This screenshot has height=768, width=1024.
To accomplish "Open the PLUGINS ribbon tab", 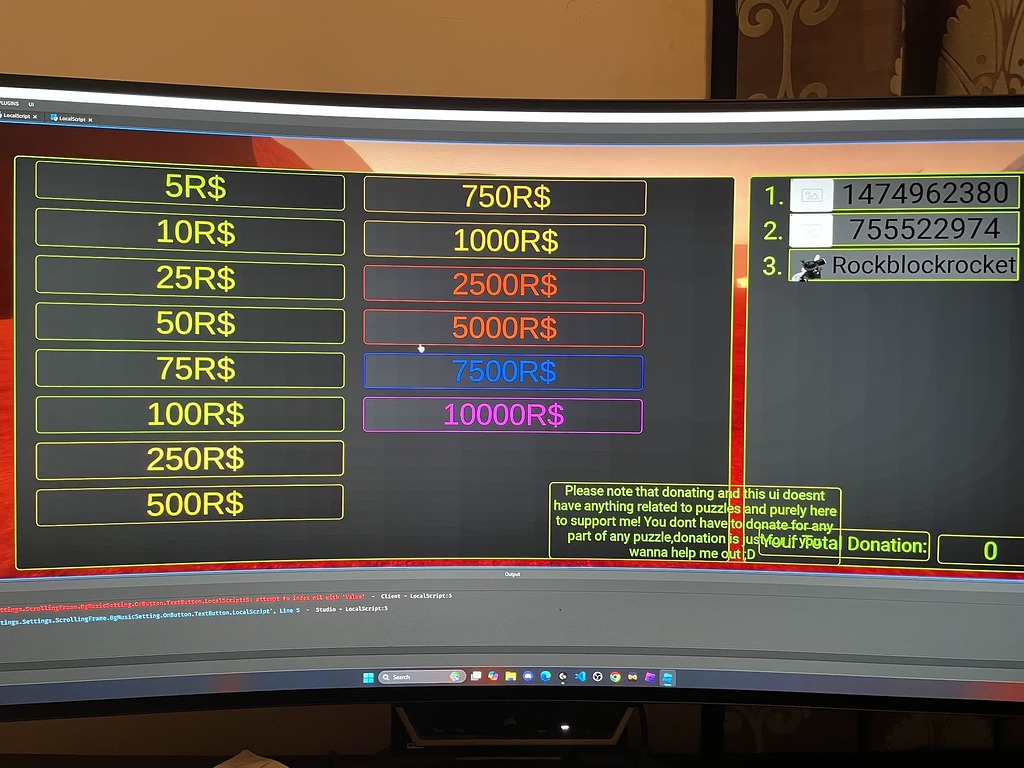I will tap(9, 103).
